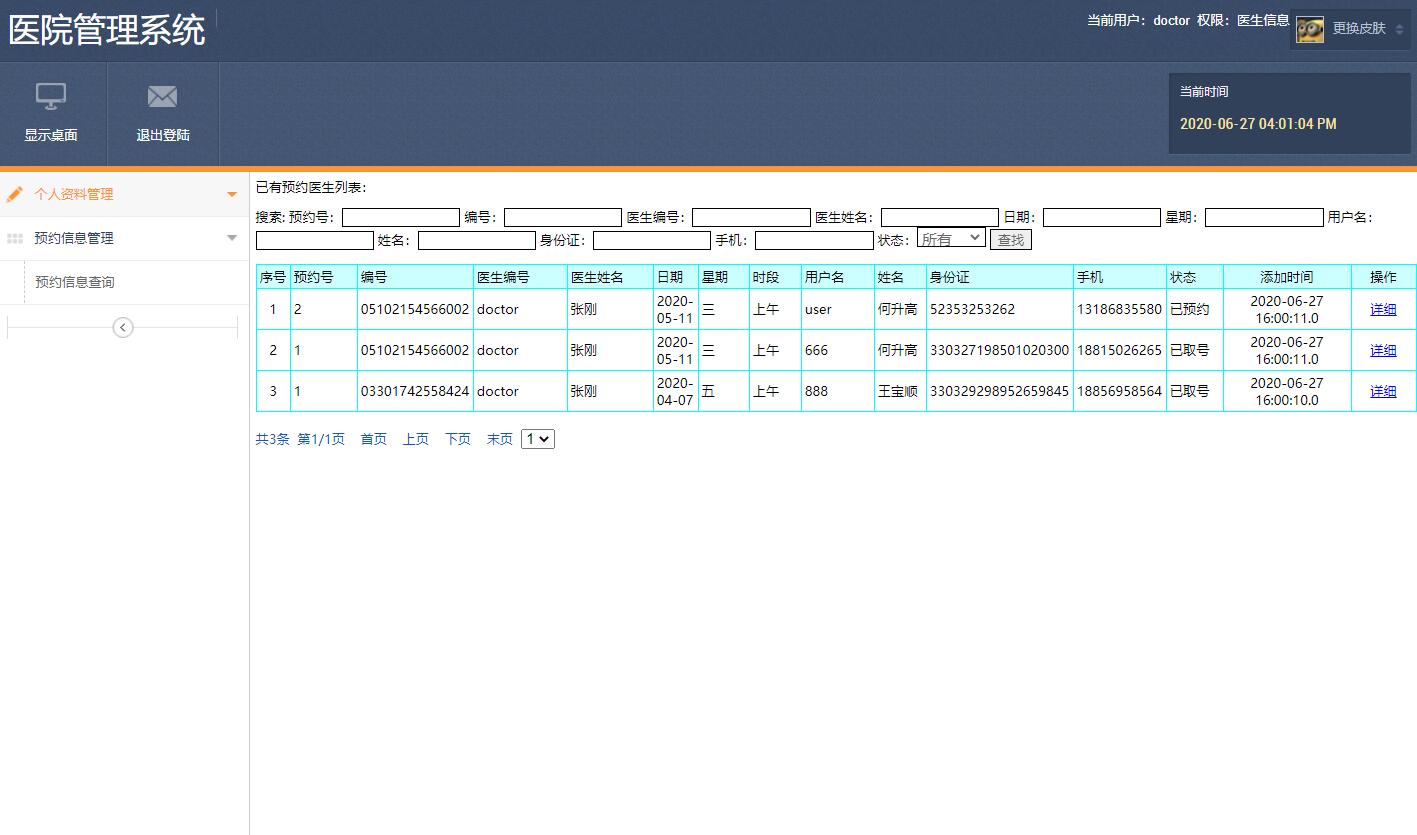
Task: Open the 状态 dropdown showing 所有
Action: click(950, 238)
